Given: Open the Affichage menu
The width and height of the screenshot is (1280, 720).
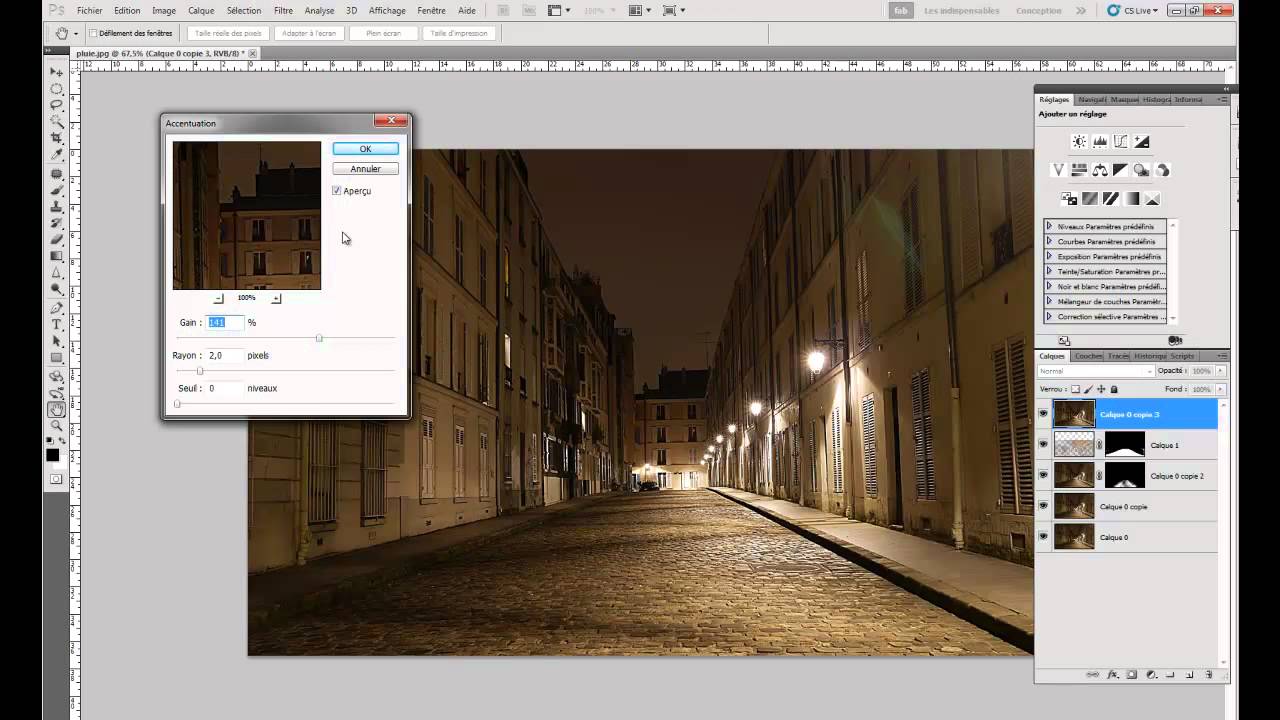Looking at the screenshot, I should click(387, 10).
